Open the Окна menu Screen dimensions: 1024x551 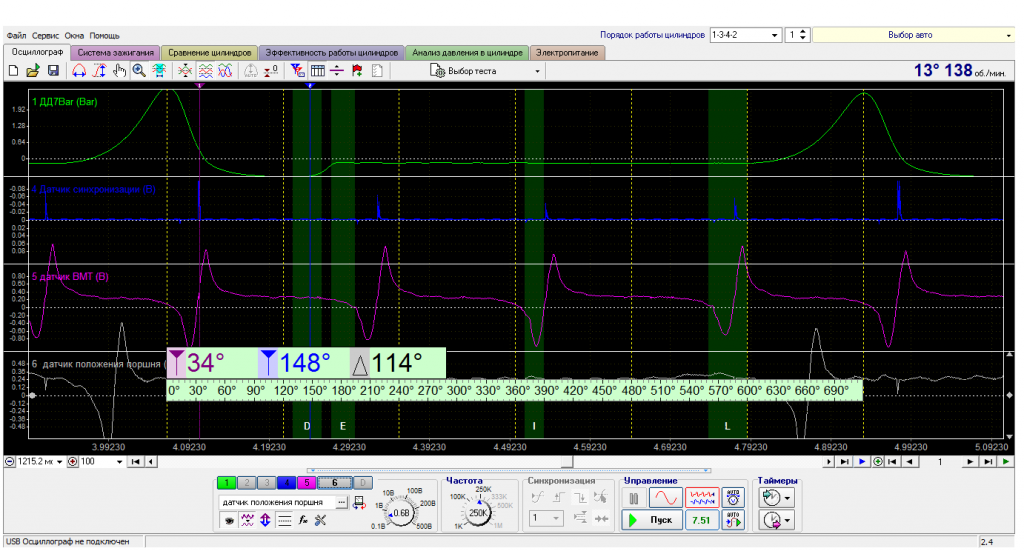coord(74,35)
